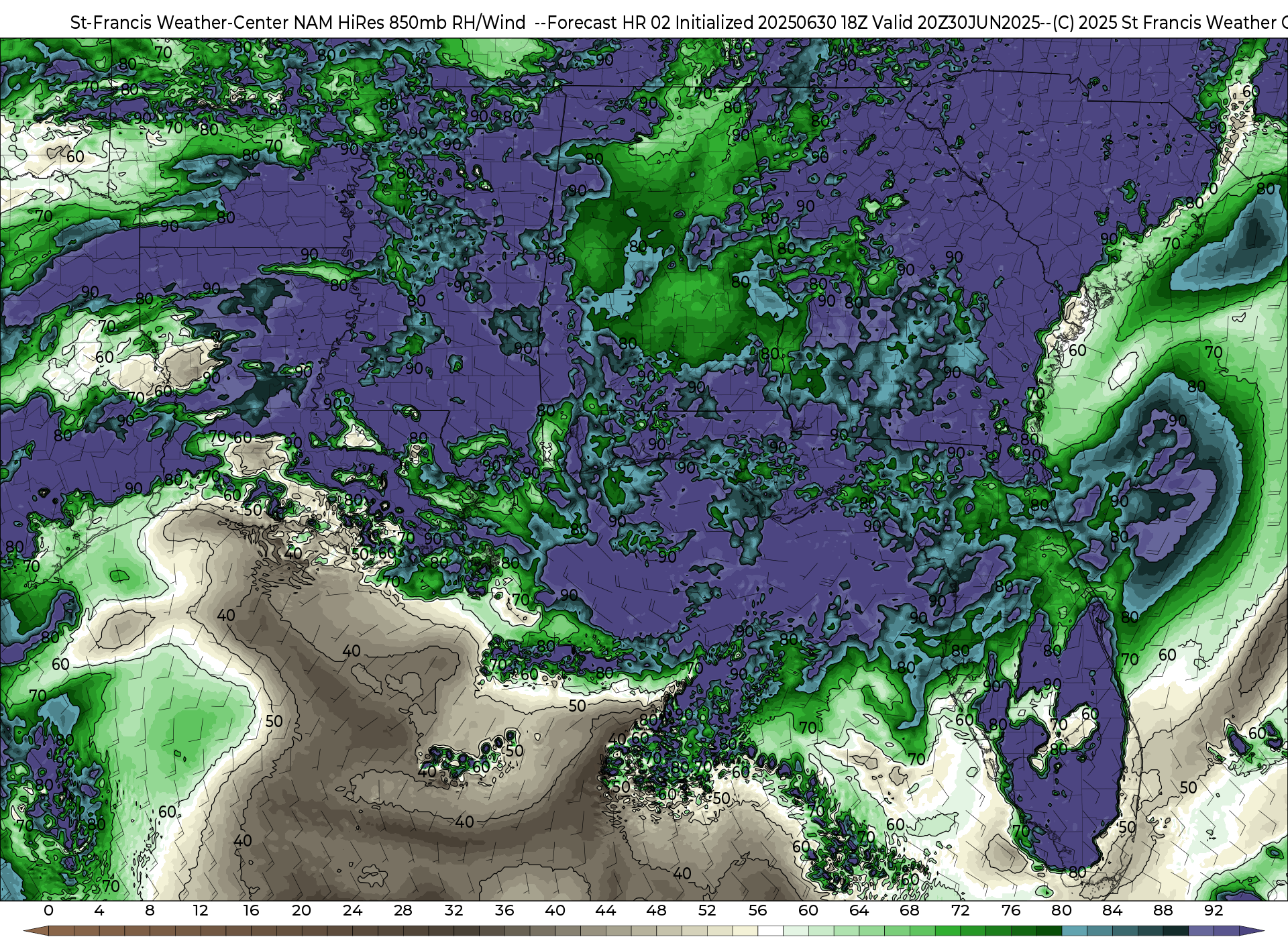The width and height of the screenshot is (1288, 939).
Task: Click "St-Francis Weather-Center" in the title line
Action: point(180,23)
